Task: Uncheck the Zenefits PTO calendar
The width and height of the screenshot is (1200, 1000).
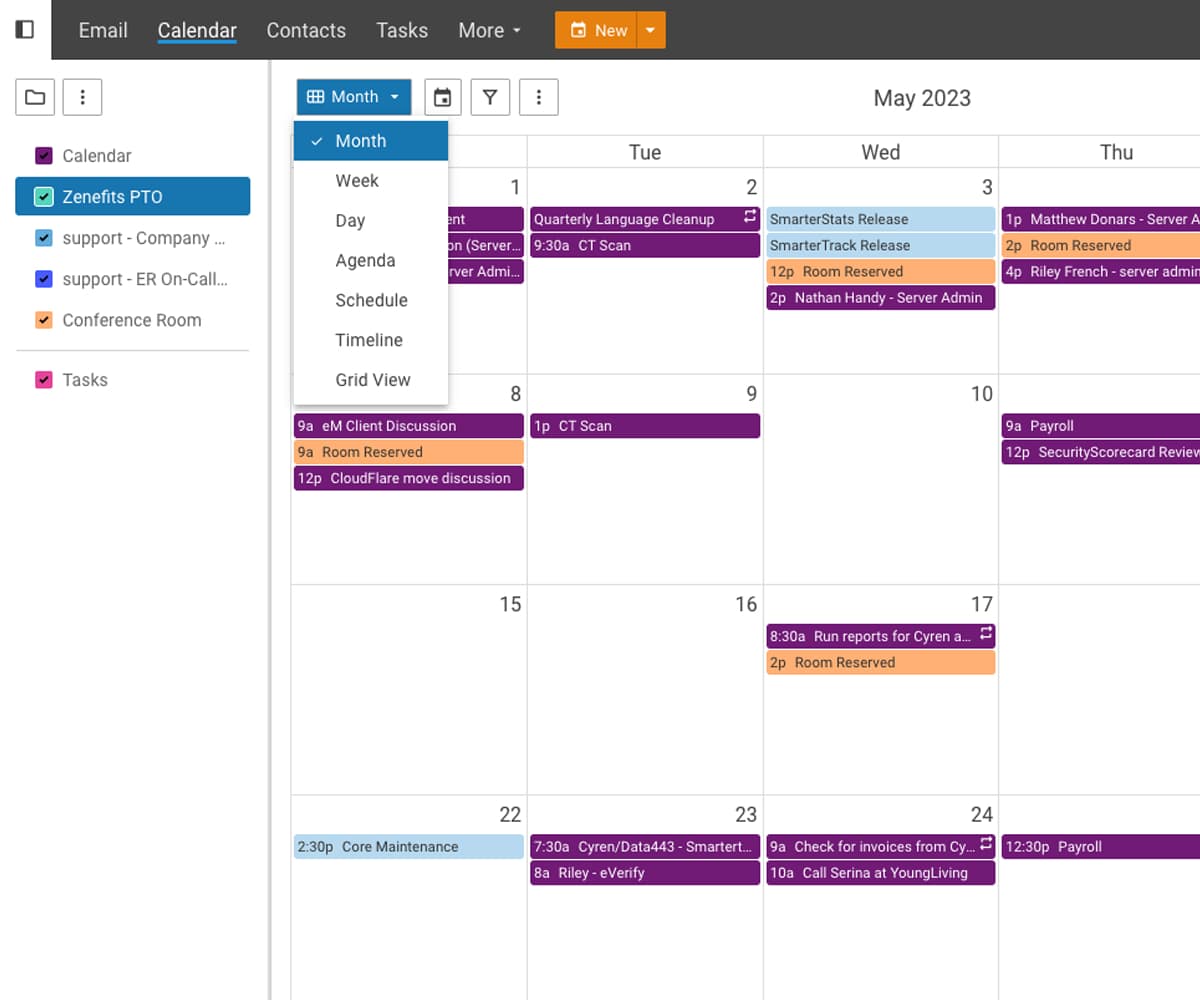Action: point(43,197)
